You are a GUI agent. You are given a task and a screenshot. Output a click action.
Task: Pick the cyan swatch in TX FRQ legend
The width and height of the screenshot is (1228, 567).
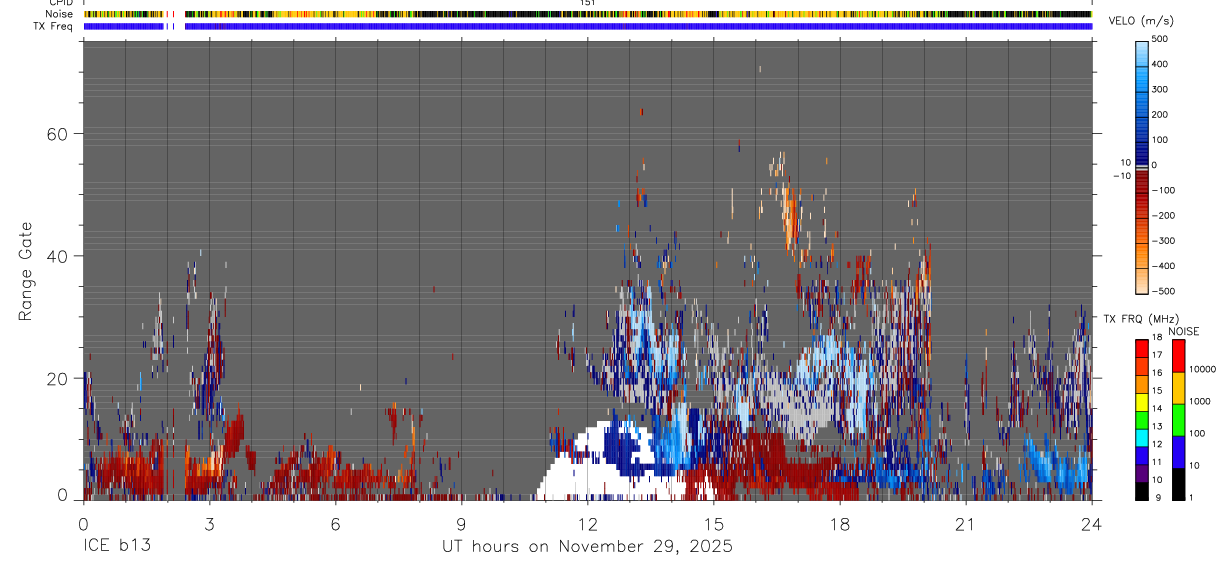[x=1142, y=437]
